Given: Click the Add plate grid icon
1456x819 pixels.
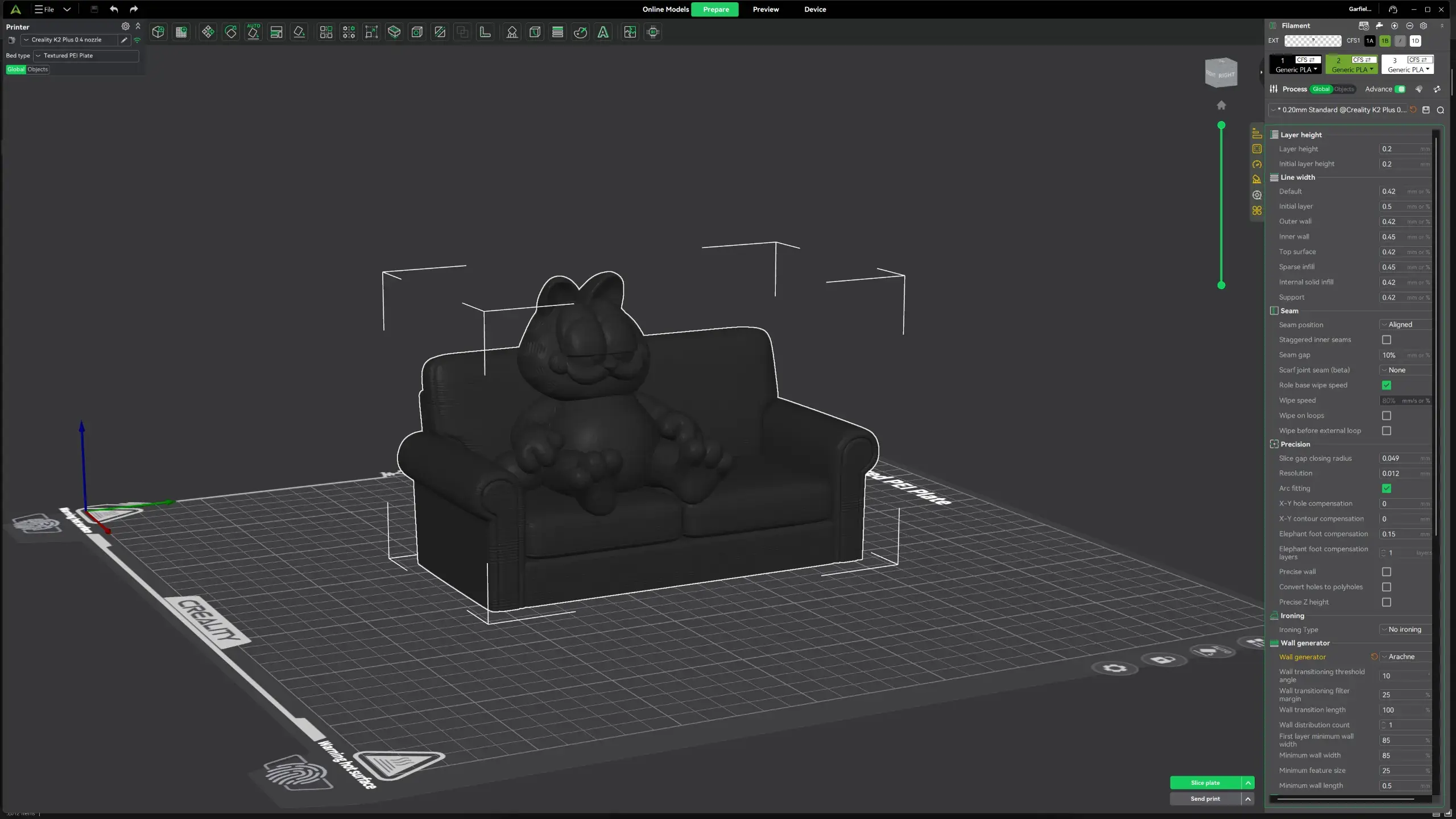Looking at the screenshot, I should [x=181, y=32].
